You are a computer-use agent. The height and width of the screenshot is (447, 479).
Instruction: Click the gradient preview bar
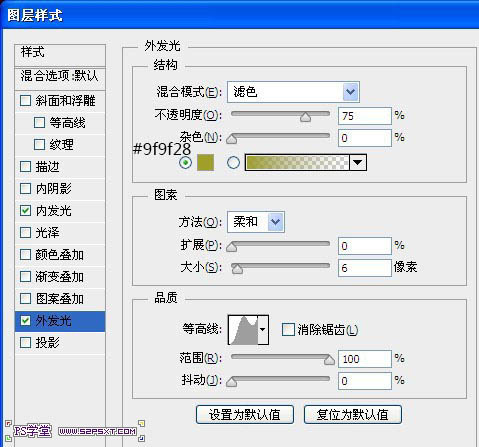click(297, 163)
